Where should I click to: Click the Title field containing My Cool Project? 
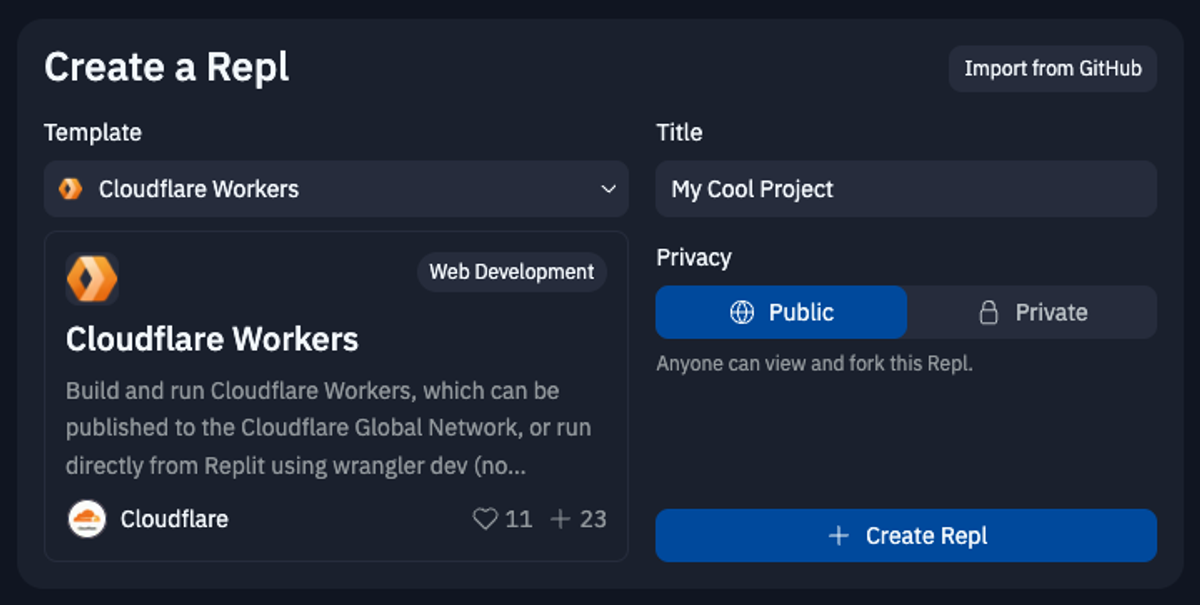click(905, 188)
